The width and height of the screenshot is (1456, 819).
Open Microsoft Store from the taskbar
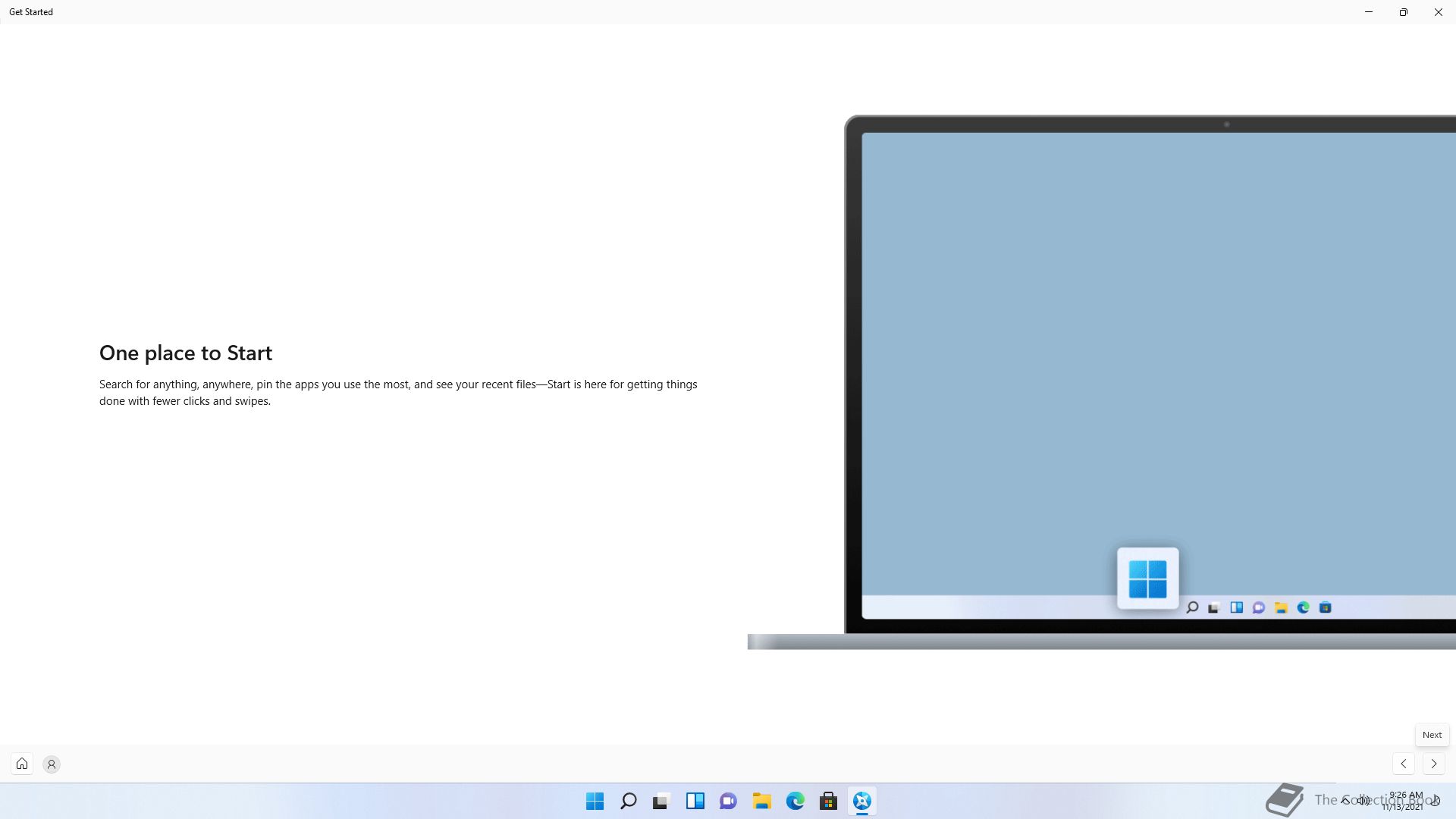[x=829, y=801]
